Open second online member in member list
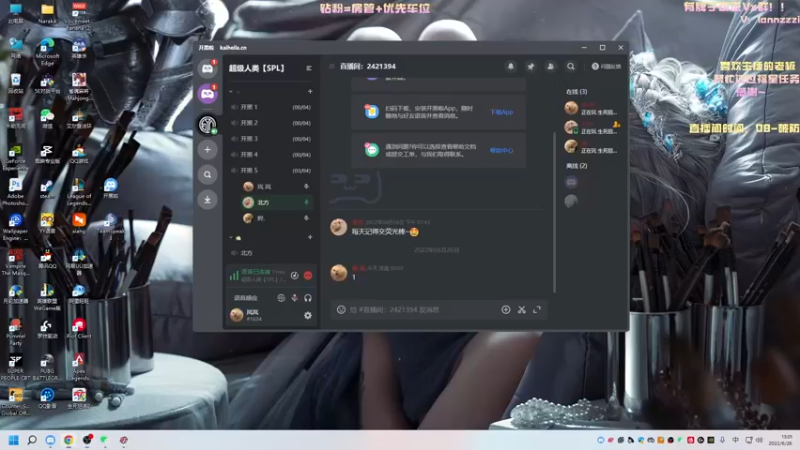The image size is (800, 450). click(x=592, y=128)
